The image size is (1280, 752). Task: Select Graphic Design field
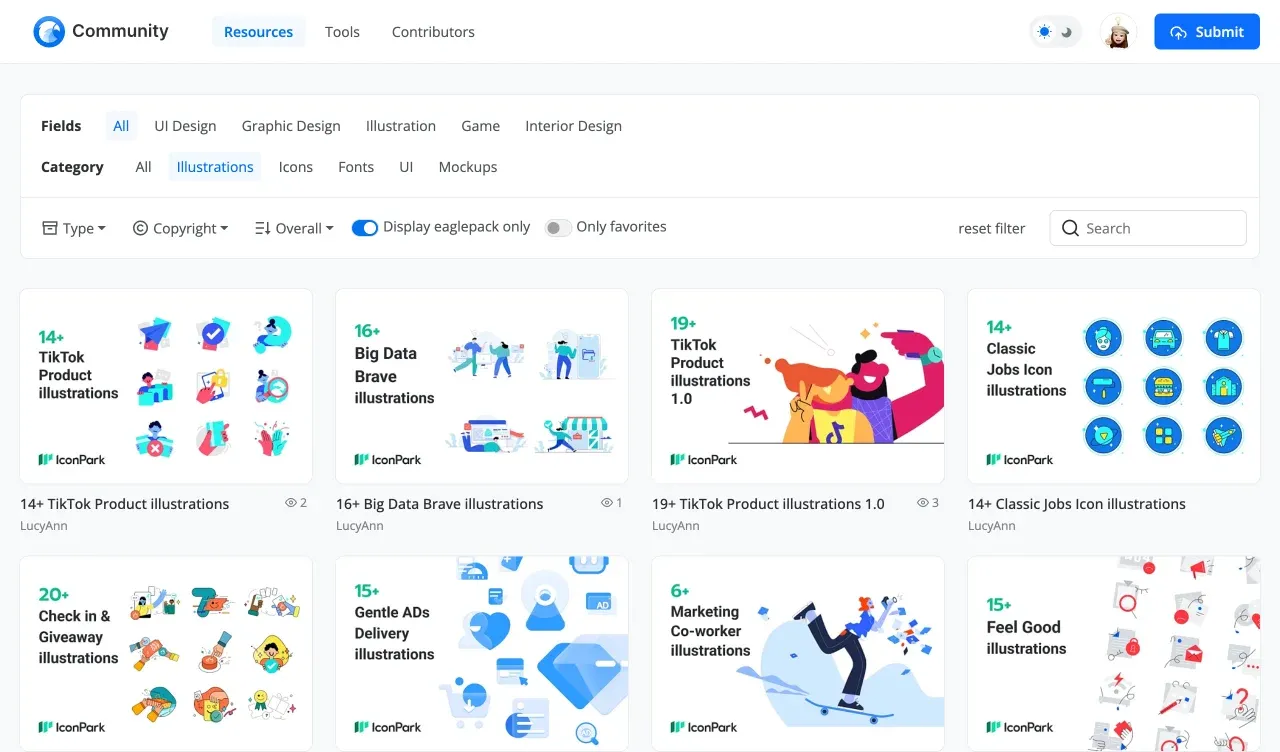[291, 126]
